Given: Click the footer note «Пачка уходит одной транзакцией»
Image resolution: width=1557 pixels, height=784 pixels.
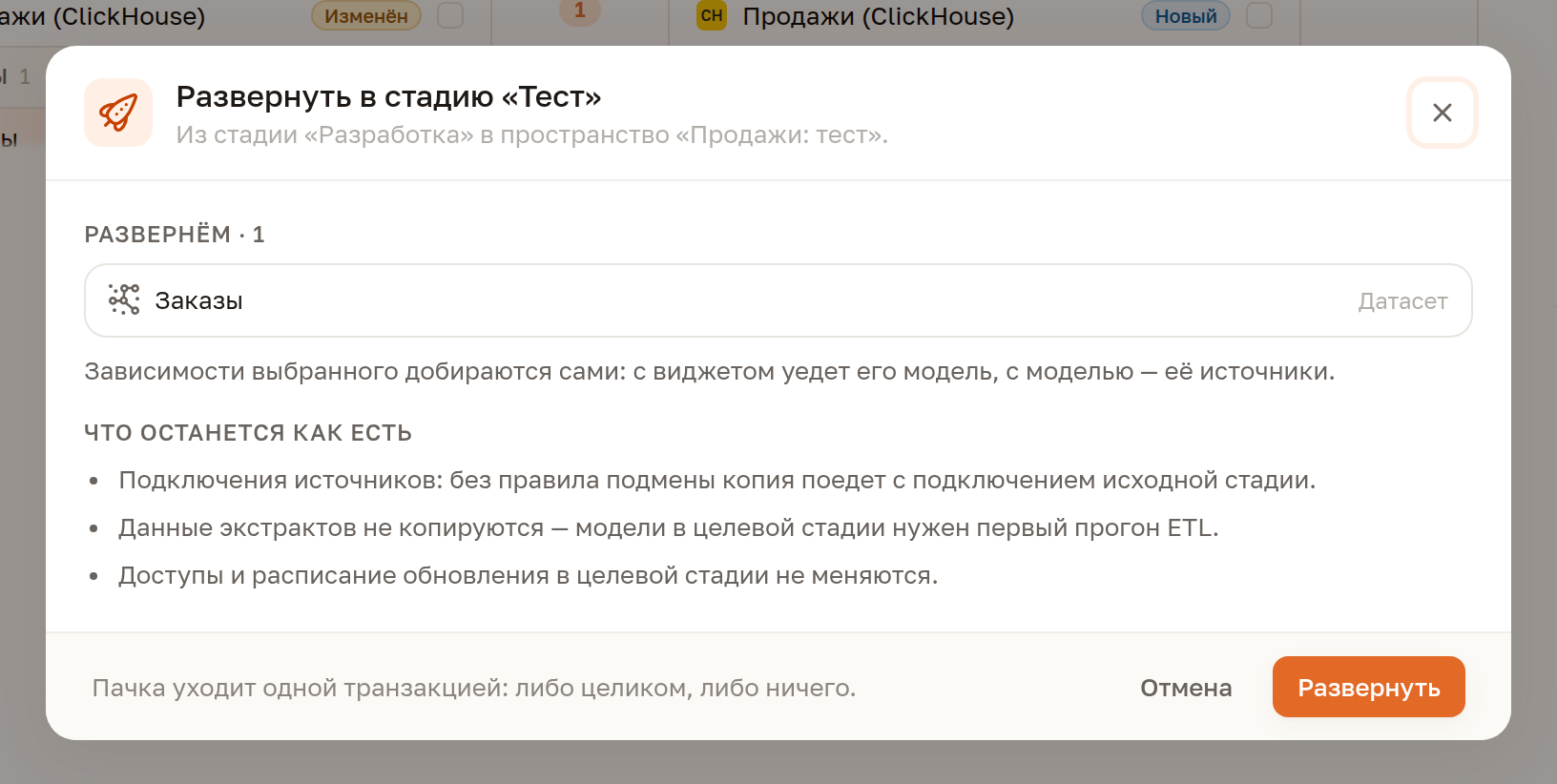Looking at the screenshot, I should click(474, 689).
